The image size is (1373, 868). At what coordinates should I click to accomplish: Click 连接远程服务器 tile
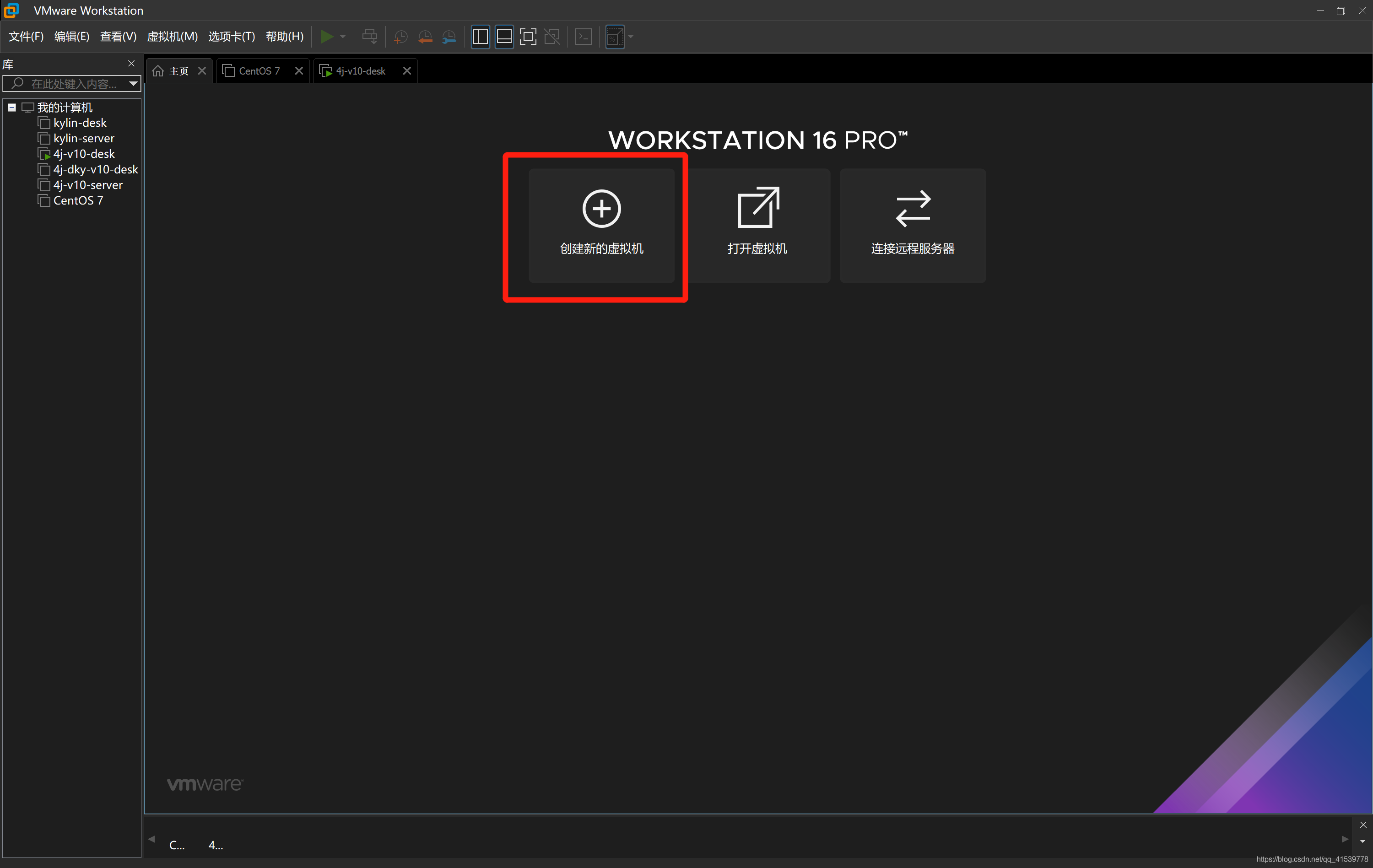tap(912, 226)
